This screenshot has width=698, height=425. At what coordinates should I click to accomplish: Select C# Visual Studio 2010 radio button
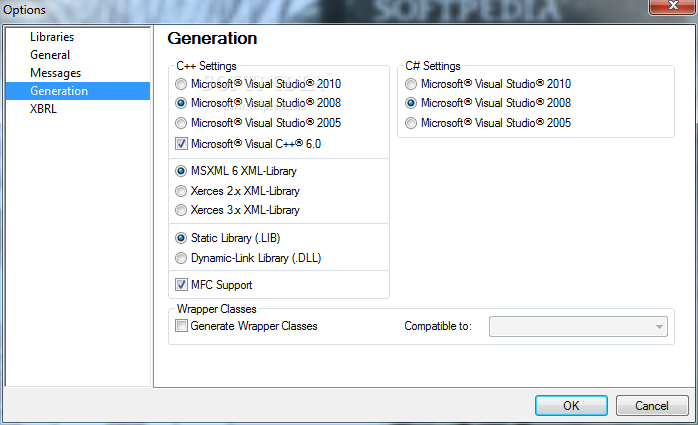pyautogui.click(x=411, y=84)
